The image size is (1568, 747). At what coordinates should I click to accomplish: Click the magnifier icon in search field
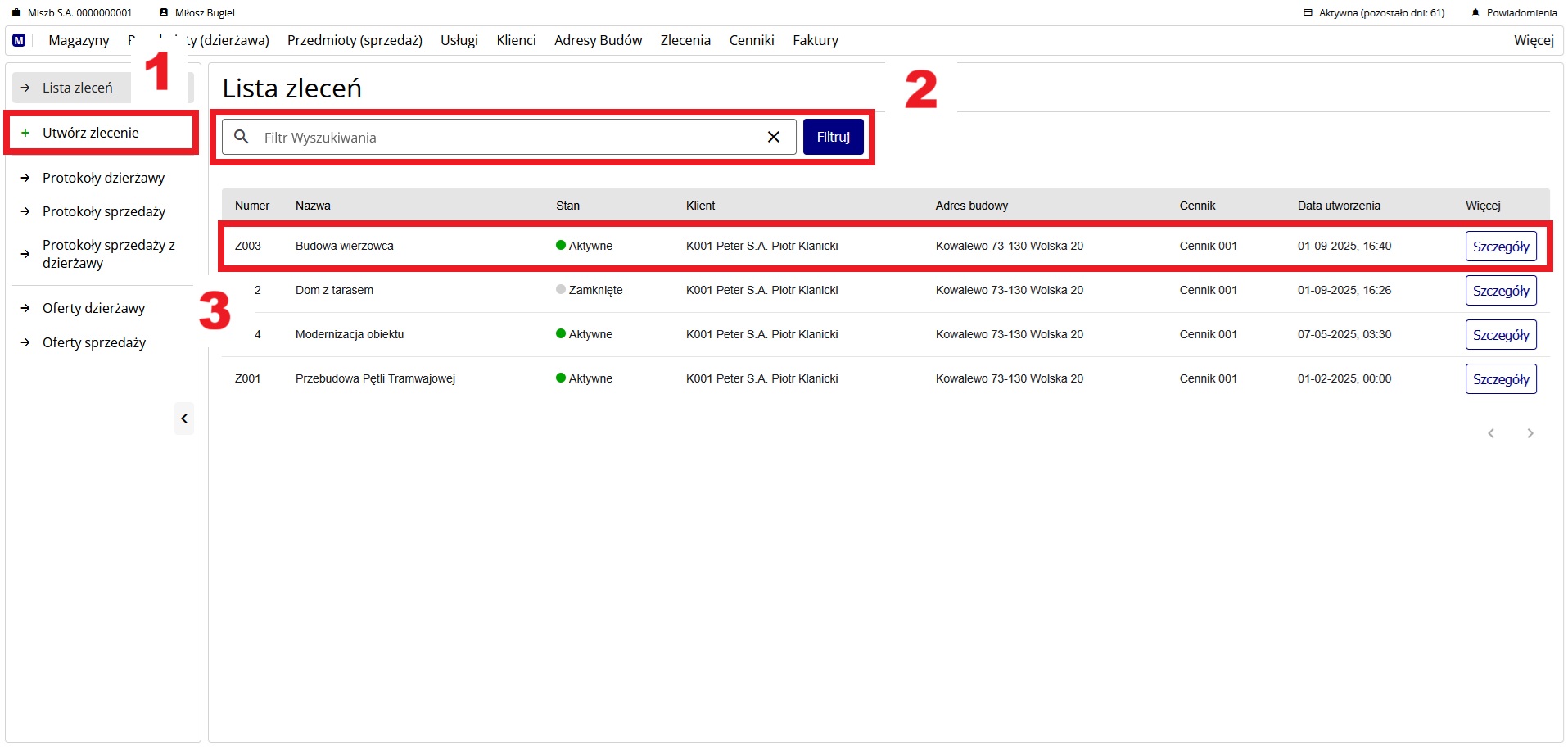241,137
